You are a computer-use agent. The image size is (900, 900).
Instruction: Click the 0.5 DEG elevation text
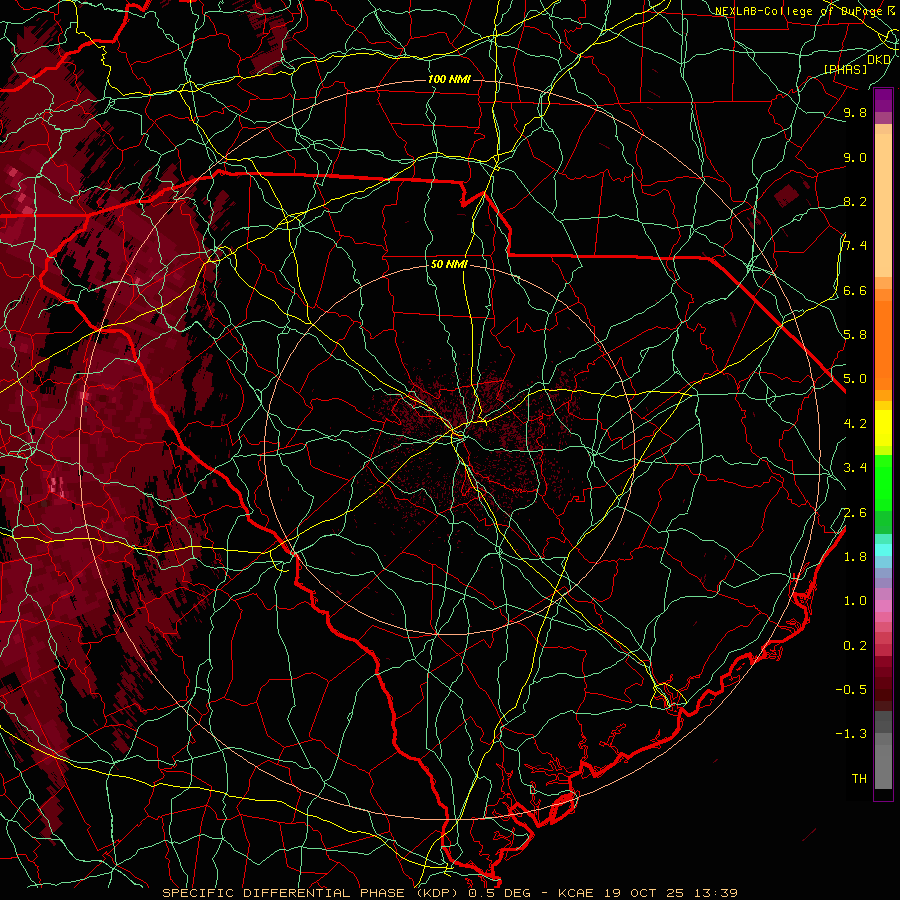pyautogui.click(x=498, y=893)
